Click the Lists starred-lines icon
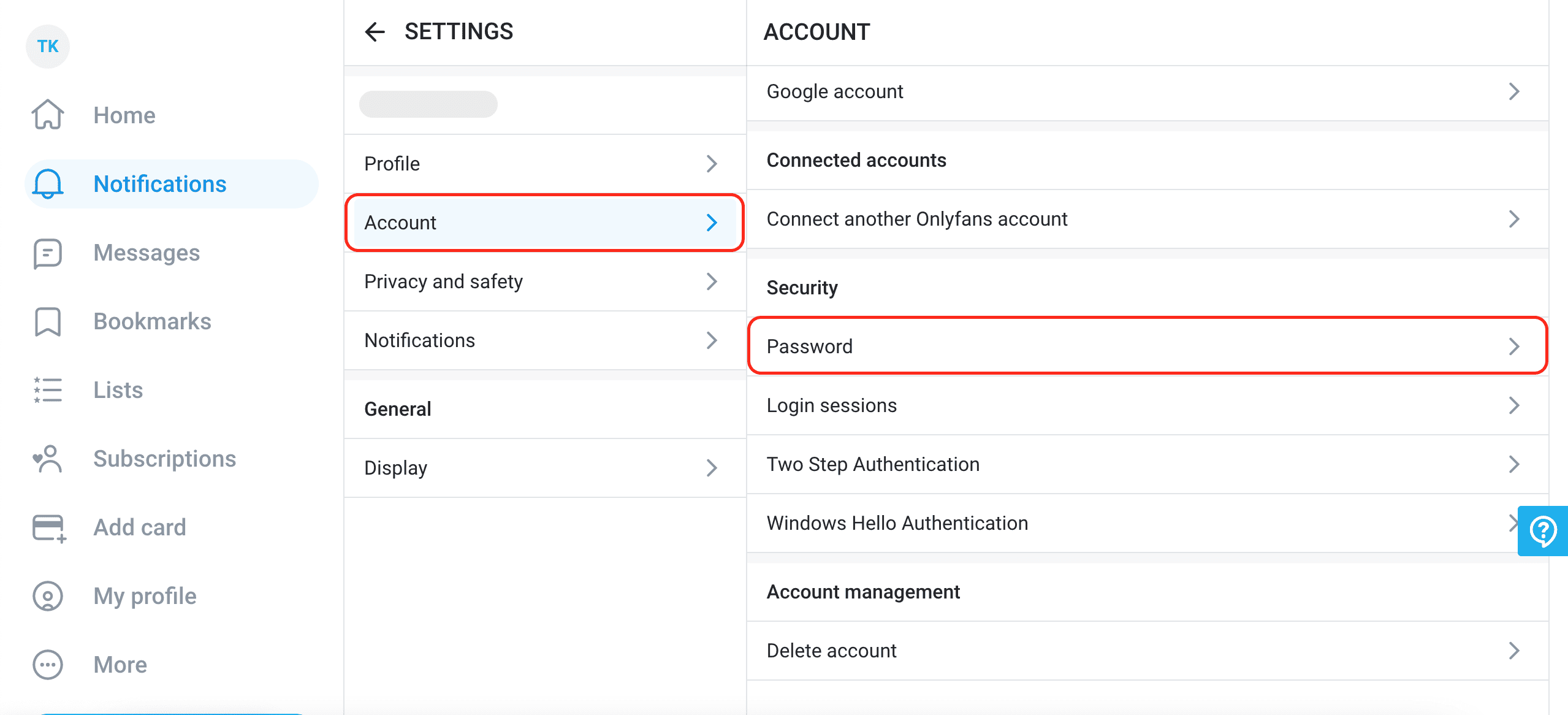 pyautogui.click(x=48, y=390)
